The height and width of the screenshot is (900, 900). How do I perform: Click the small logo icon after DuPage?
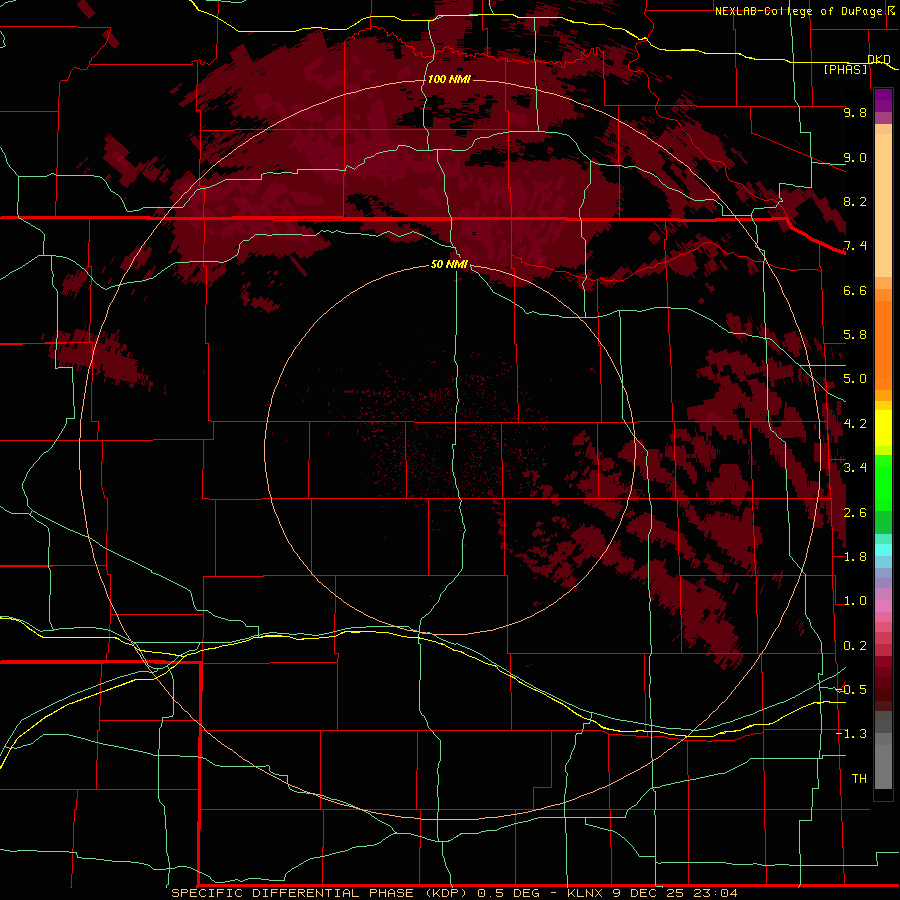tap(891, 10)
